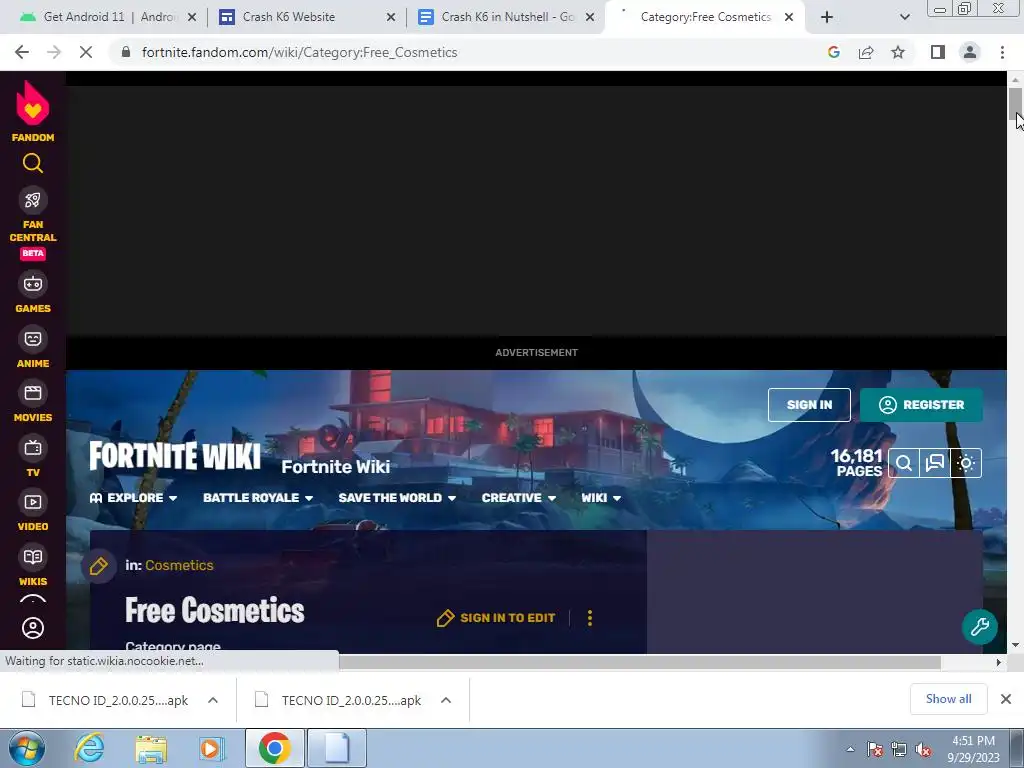Launch Internet Explorer from taskbar
Viewport: 1024px width, 768px height.
89,748
